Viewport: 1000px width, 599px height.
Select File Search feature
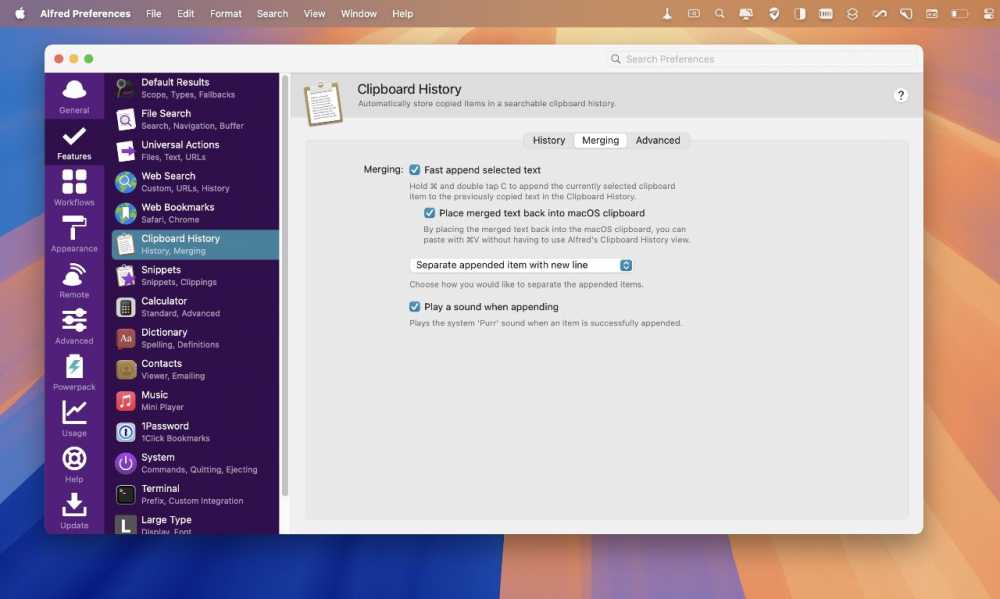pyautogui.click(x=195, y=119)
